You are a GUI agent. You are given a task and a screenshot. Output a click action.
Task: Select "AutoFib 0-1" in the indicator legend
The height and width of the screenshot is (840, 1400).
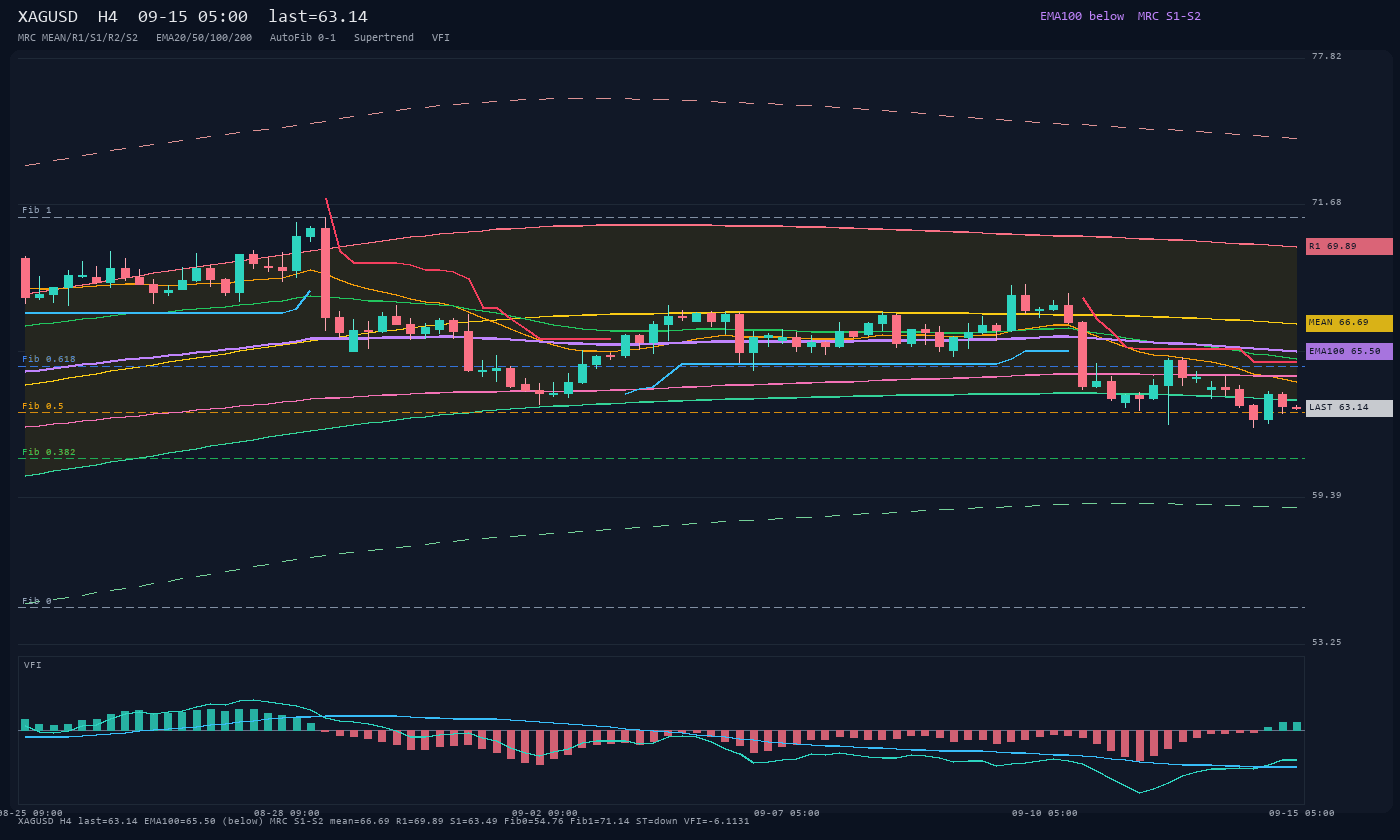pos(303,38)
